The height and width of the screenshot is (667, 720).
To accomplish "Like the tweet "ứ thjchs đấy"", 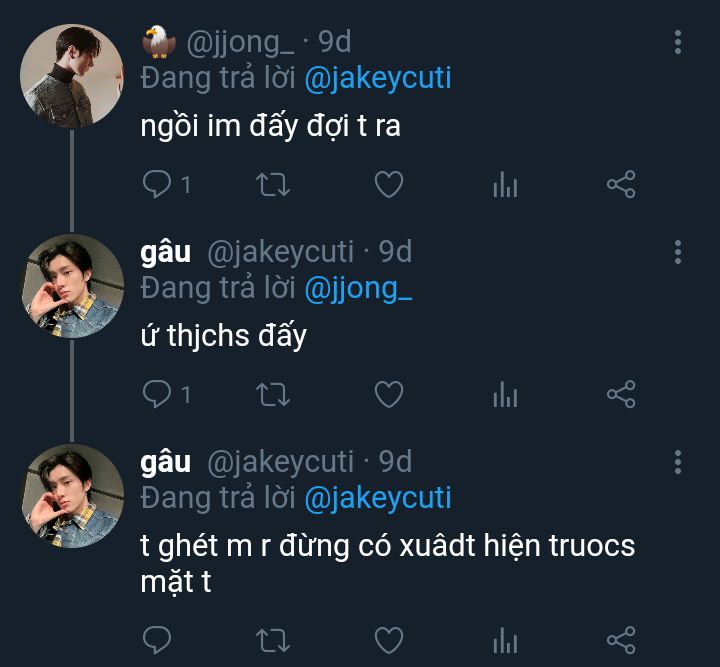I will click(x=388, y=394).
